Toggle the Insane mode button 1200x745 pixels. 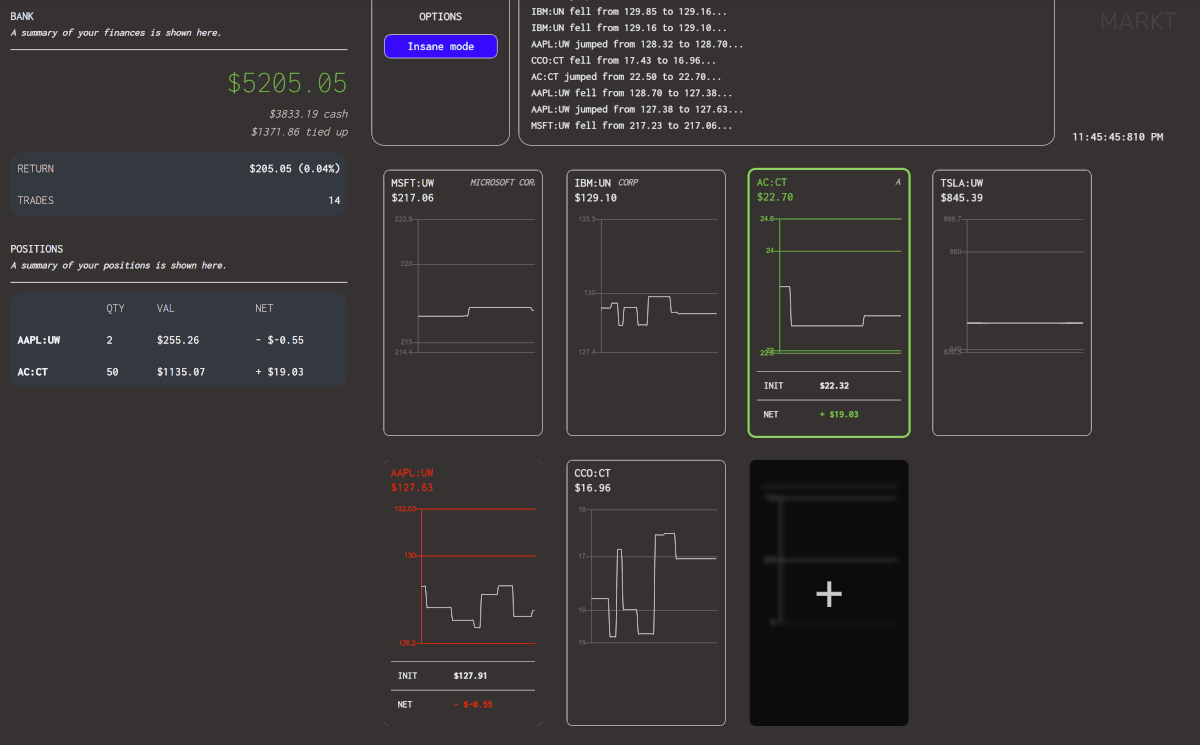(x=441, y=46)
